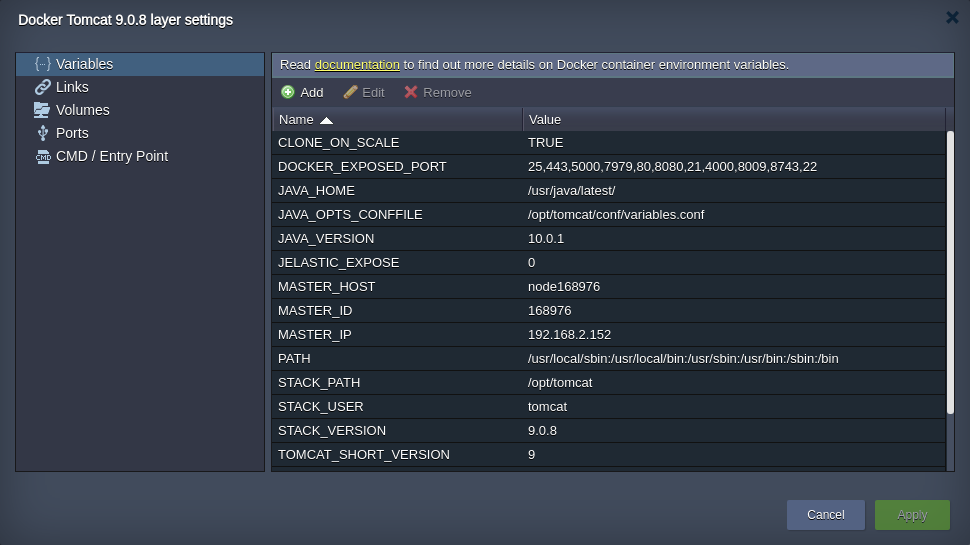Select the STACK_USER variable name
This screenshot has width=970, height=545.
pos(320,407)
